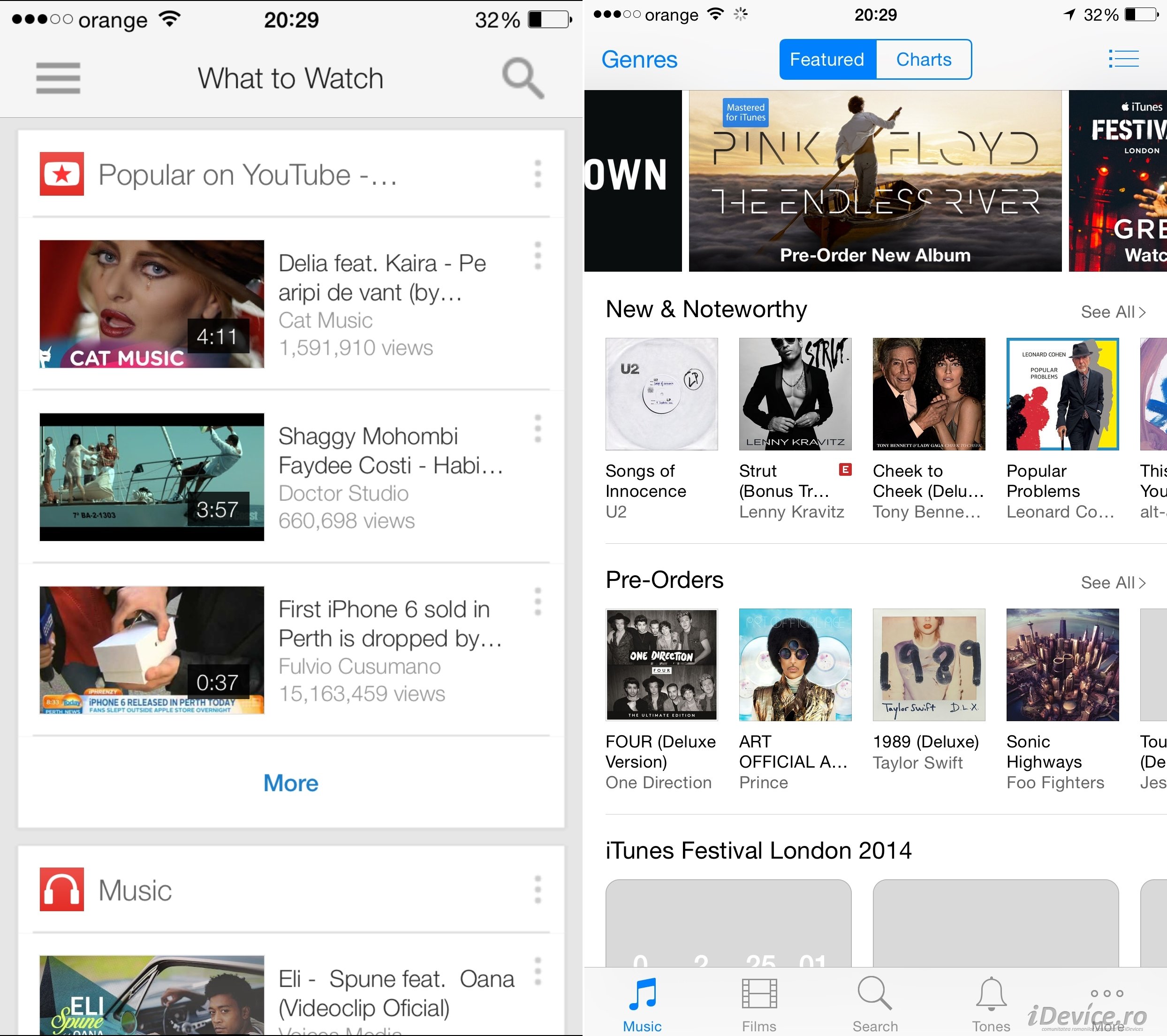
Task: Switch to the Films tab
Action: point(759,1005)
